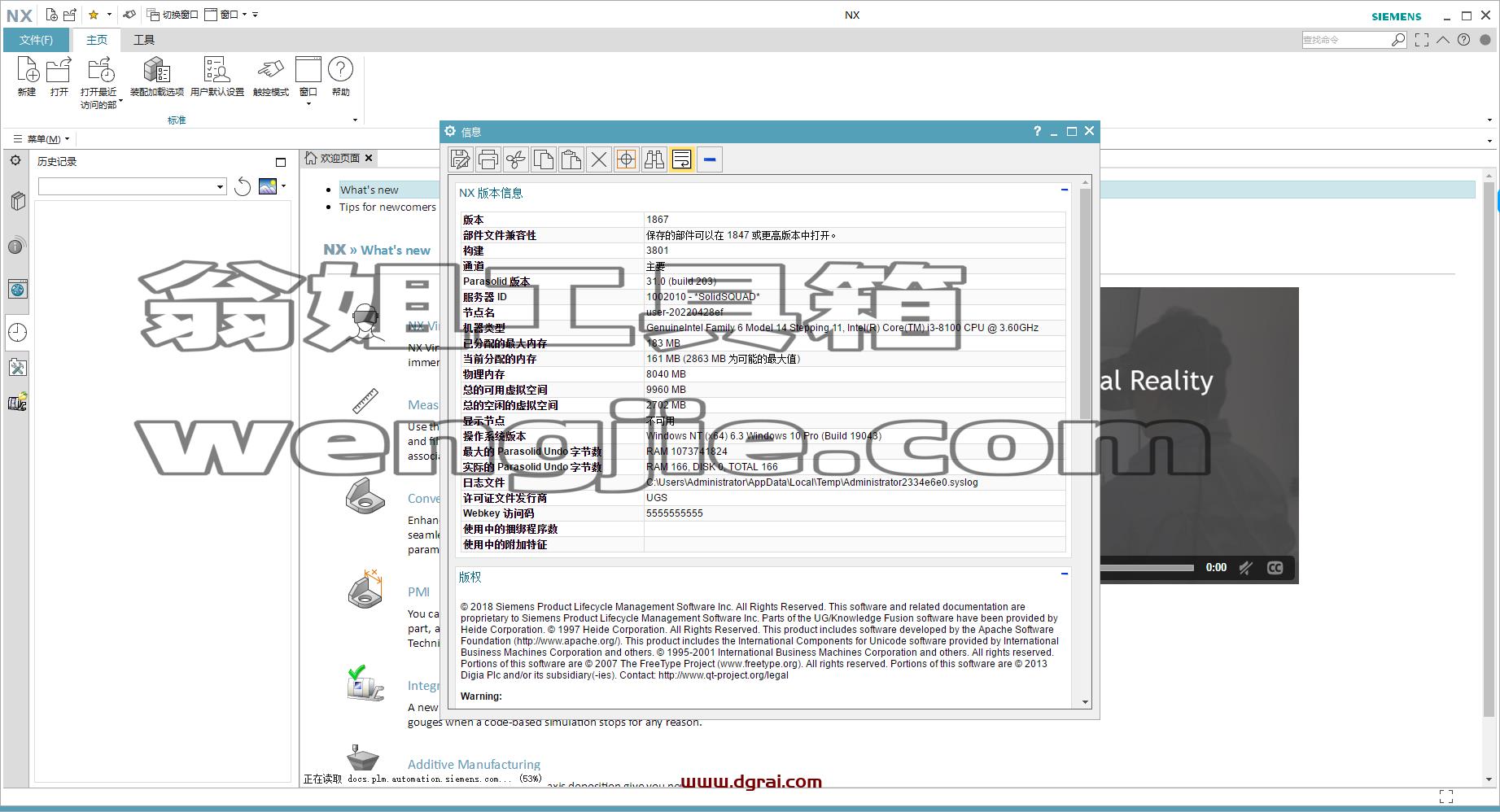Click the touch mode hand icon in title bar
The image size is (1500, 812).
[129, 15]
